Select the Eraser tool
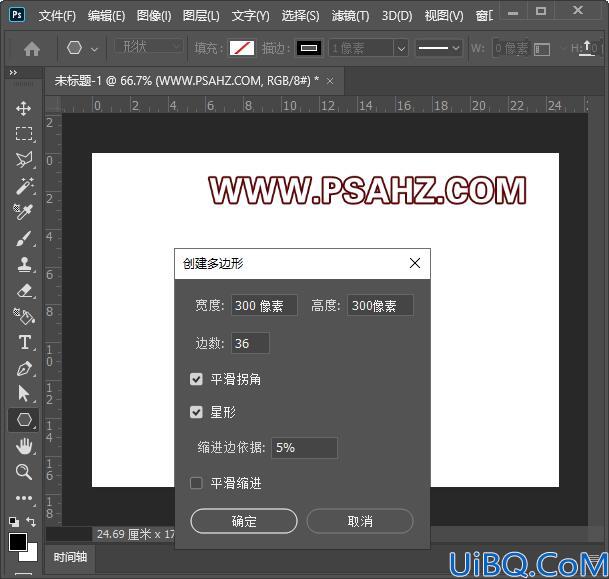 click(x=24, y=290)
